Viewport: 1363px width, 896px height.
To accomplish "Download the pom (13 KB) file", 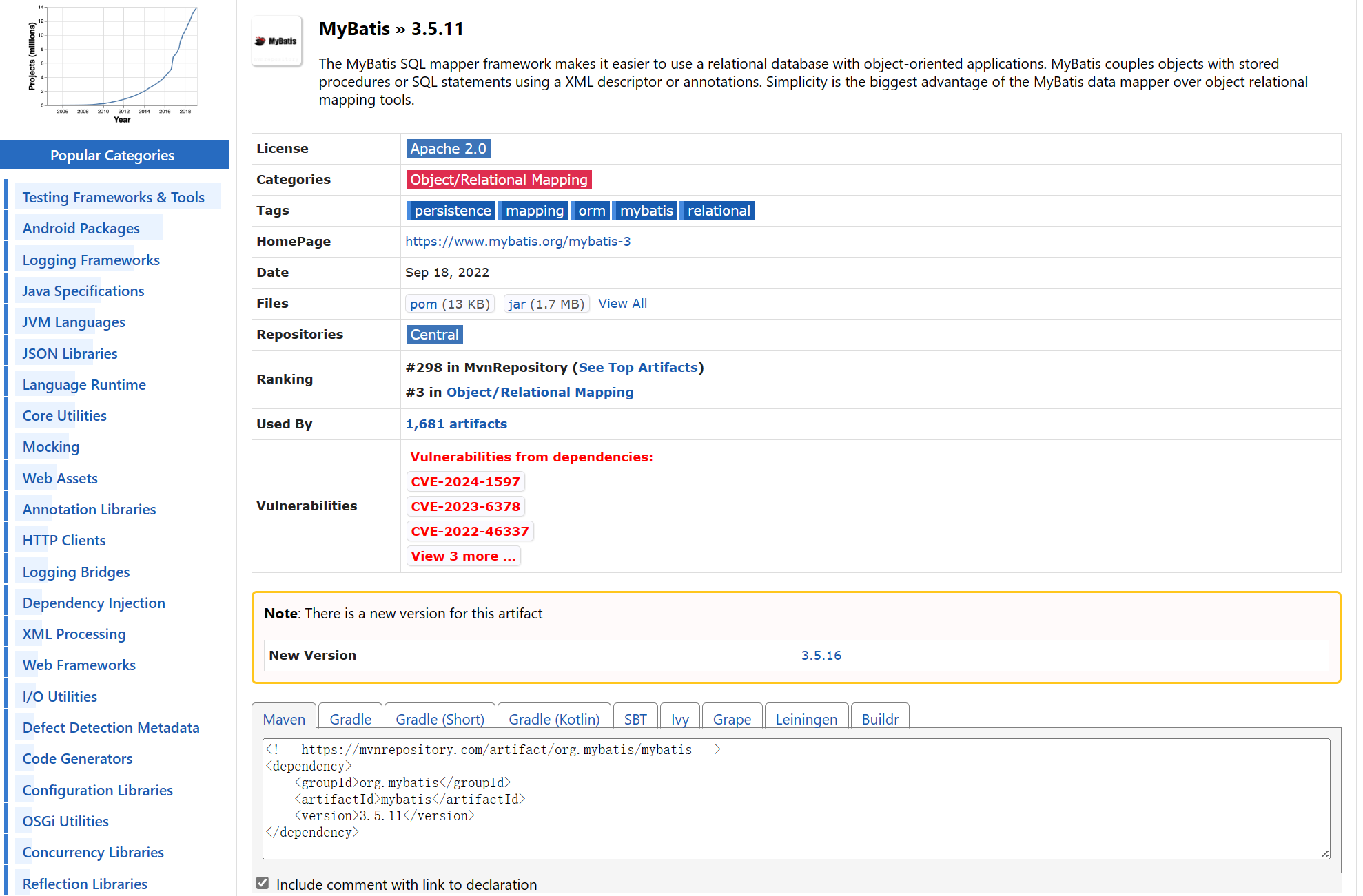I will [x=450, y=304].
